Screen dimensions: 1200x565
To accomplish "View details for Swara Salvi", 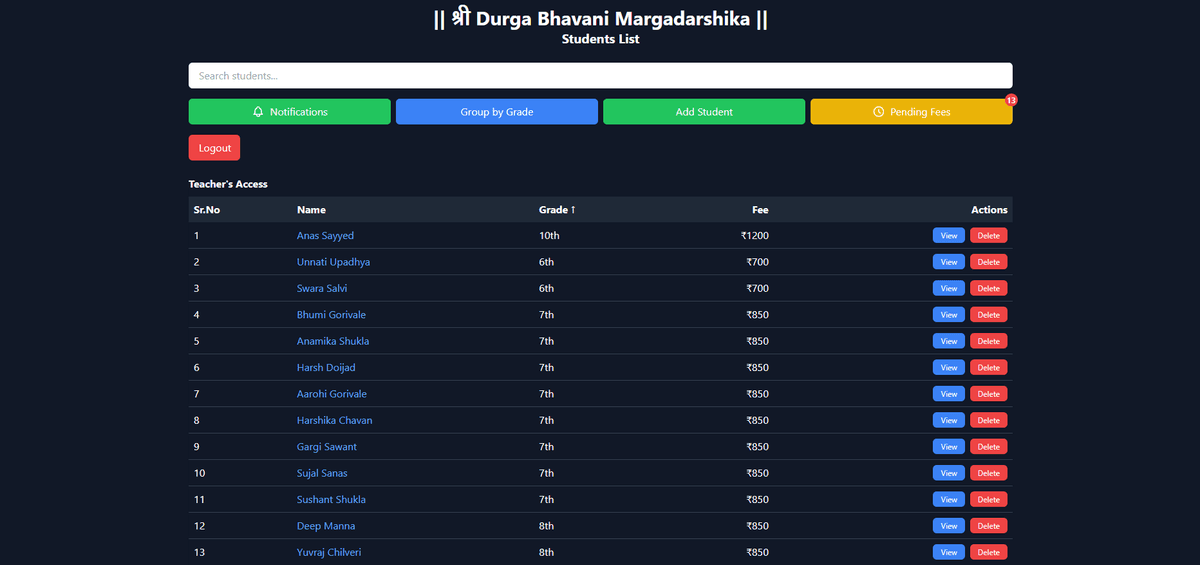I will coord(948,288).
